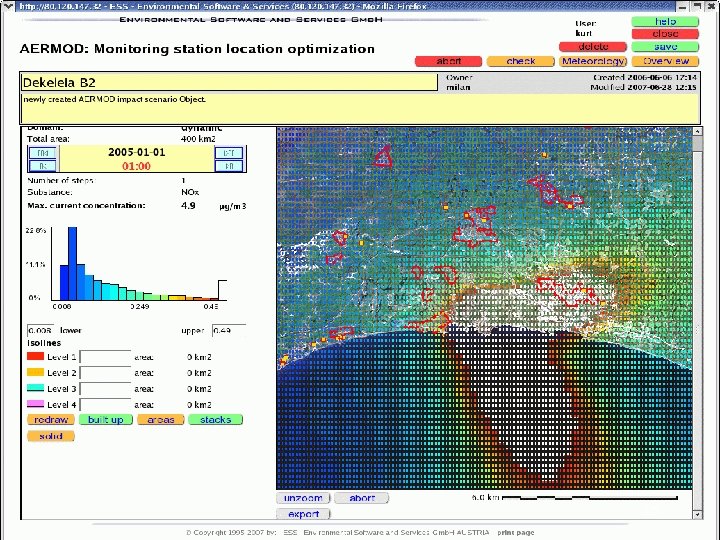Click the green help button
The height and width of the screenshot is (540, 720).
[665, 22]
